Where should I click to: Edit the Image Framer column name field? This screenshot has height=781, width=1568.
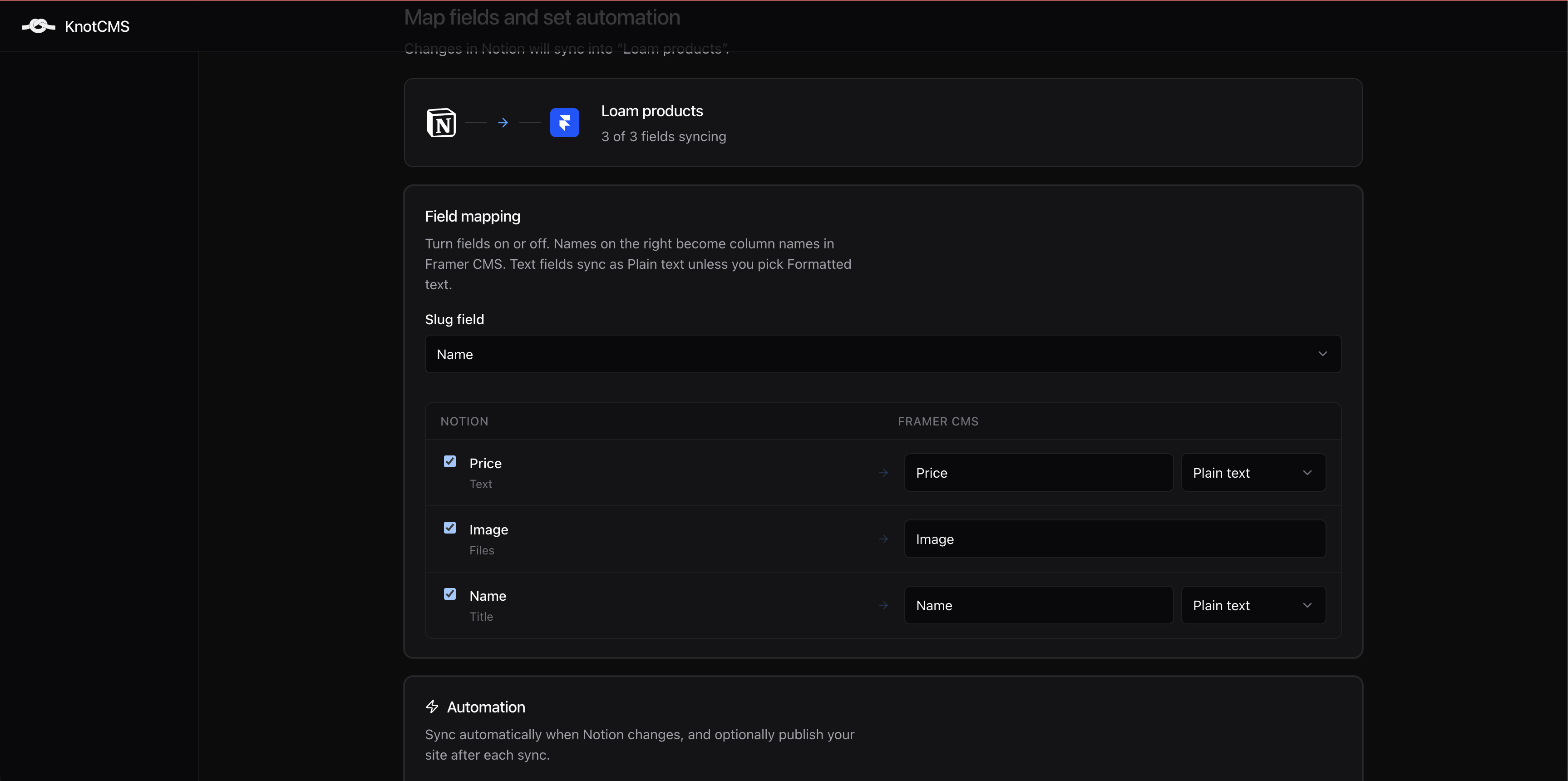tap(1114, 539)
